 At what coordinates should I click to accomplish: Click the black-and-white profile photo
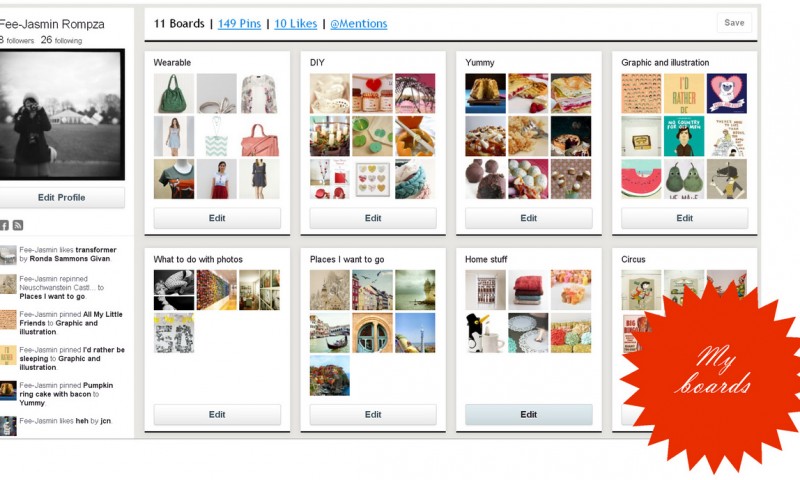tap(62, 114)
